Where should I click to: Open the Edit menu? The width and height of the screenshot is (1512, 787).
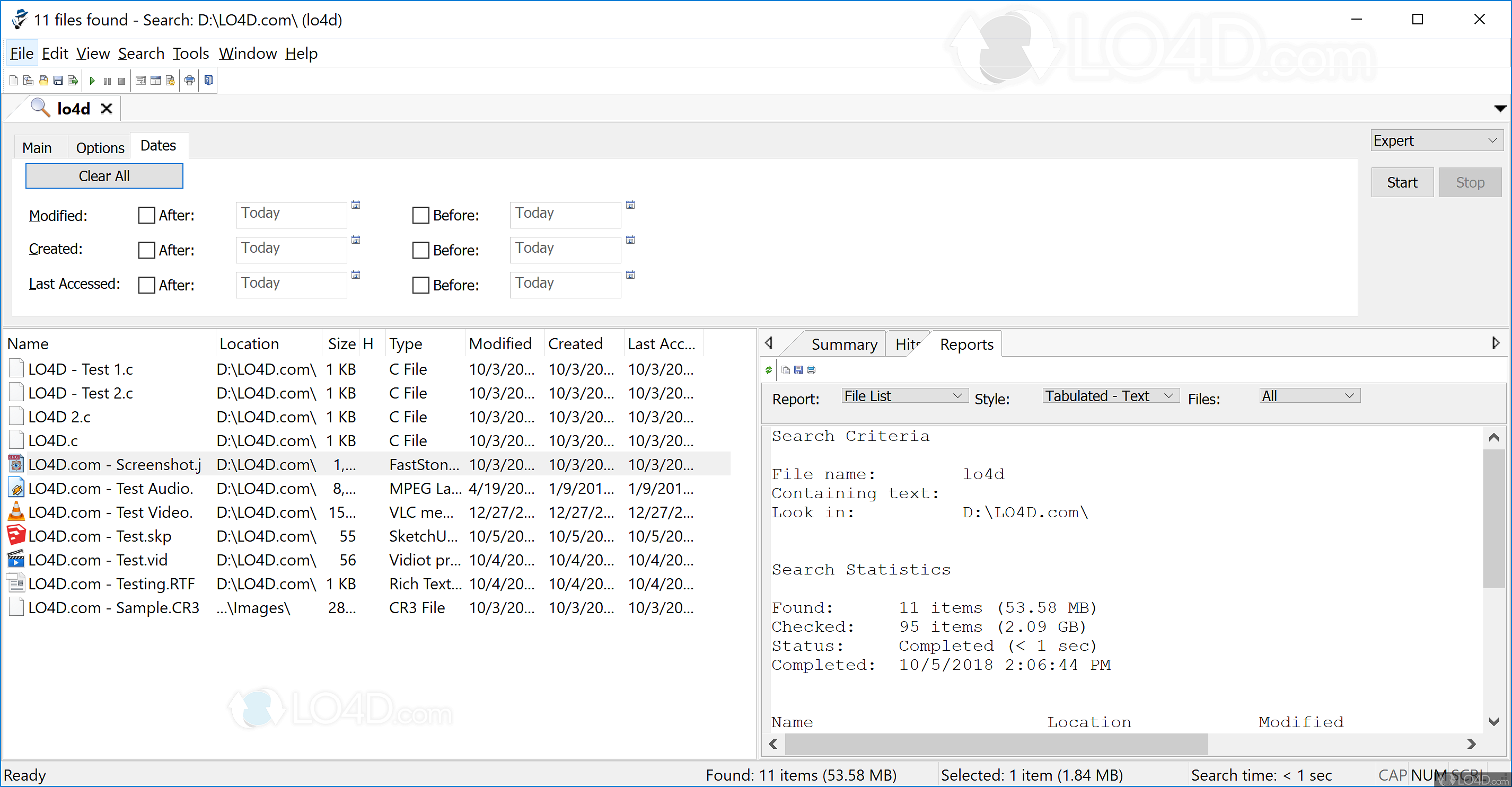55,54
